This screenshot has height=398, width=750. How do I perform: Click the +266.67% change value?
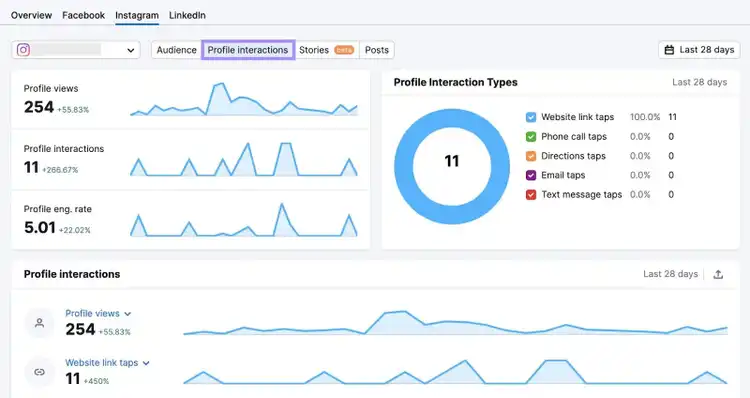pyautogui.click(x=60, y=170)
